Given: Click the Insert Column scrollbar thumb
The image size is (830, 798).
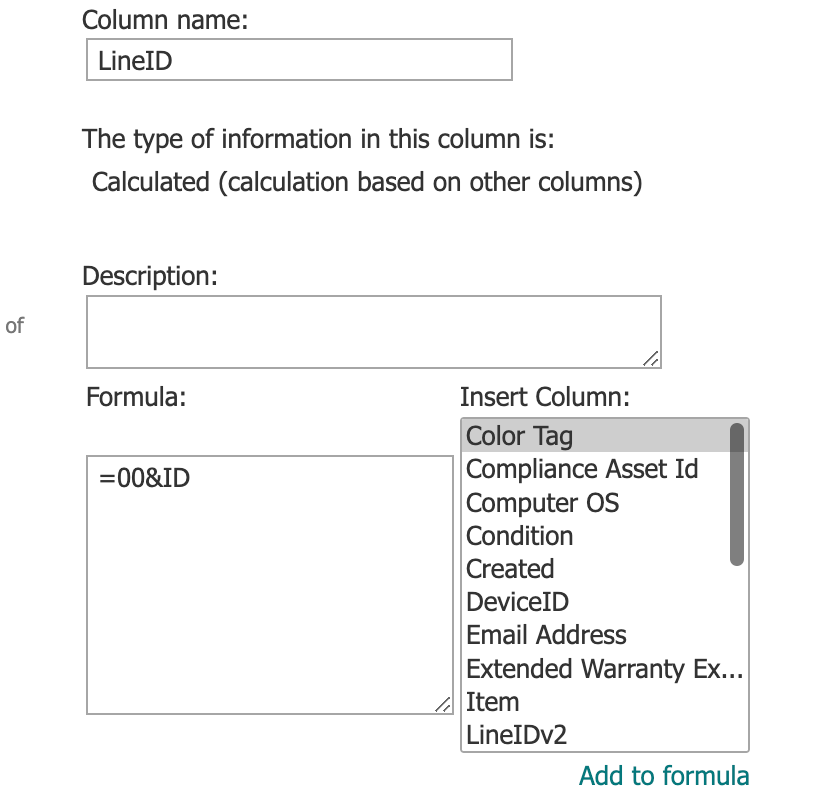Looking at the screenshot, I should click(737, 494).
